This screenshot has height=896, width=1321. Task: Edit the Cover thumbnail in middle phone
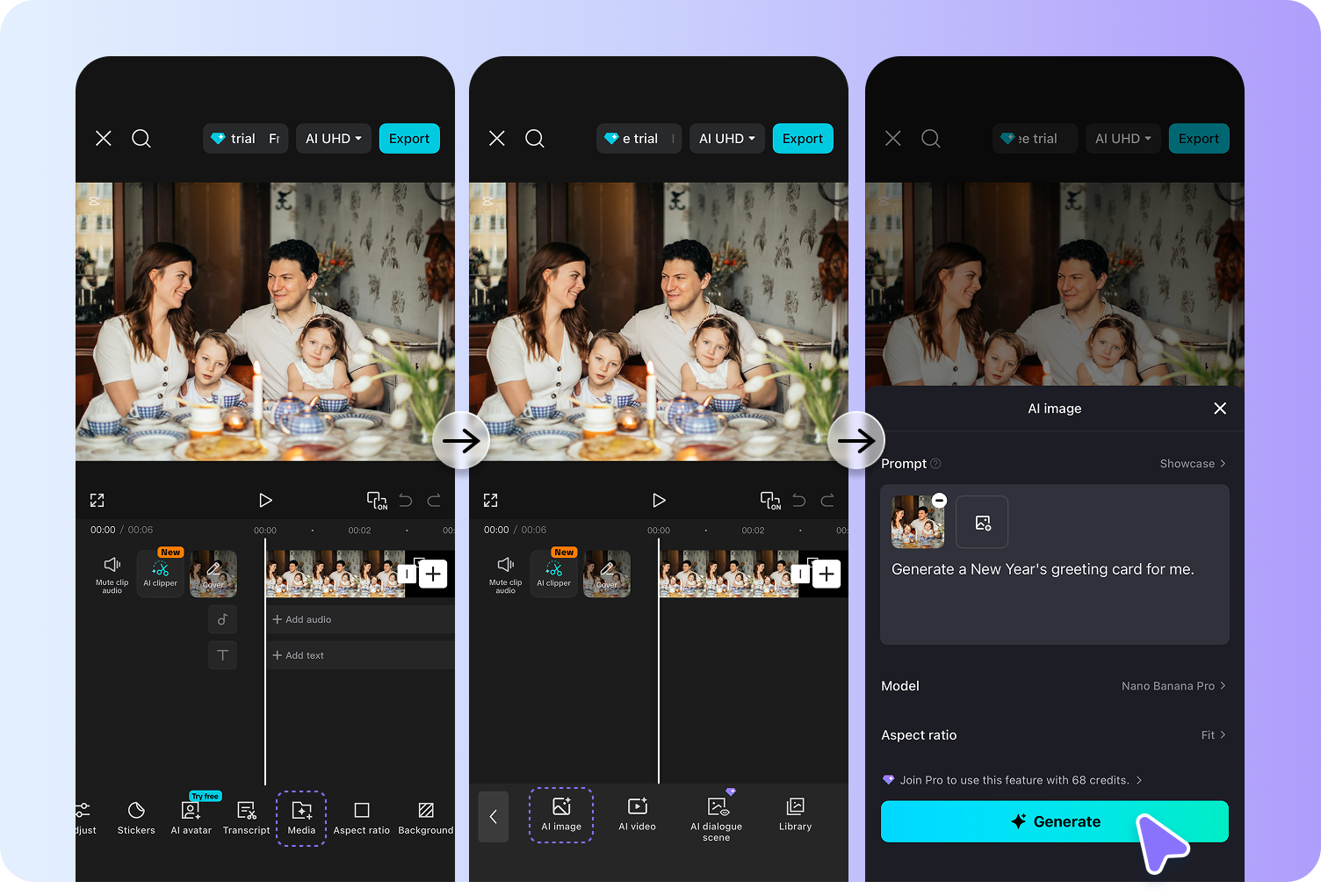click(x=607, y=574)
